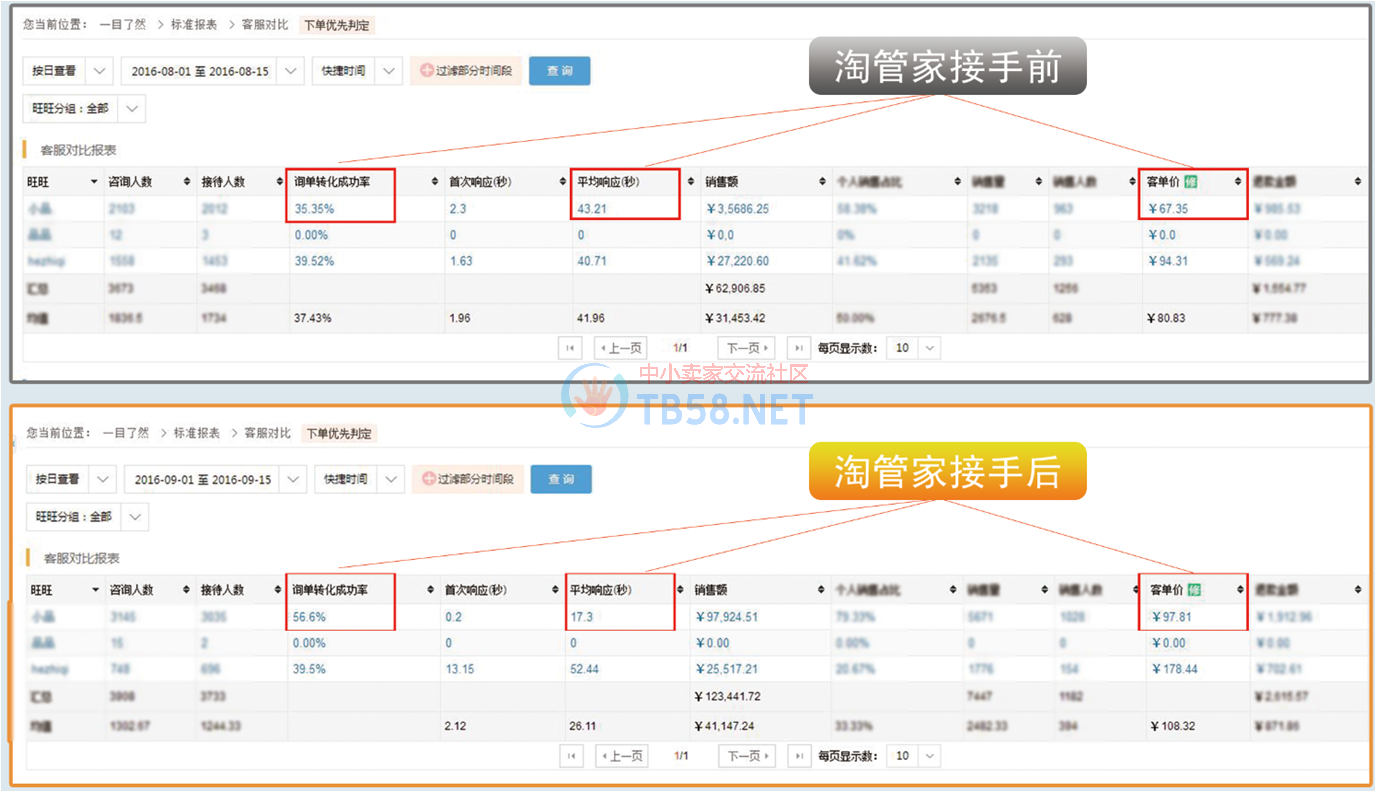Click 询单转化成功率 sort arrows in August table
Screen dimensions: 1376x792
[x=434, y=182]
